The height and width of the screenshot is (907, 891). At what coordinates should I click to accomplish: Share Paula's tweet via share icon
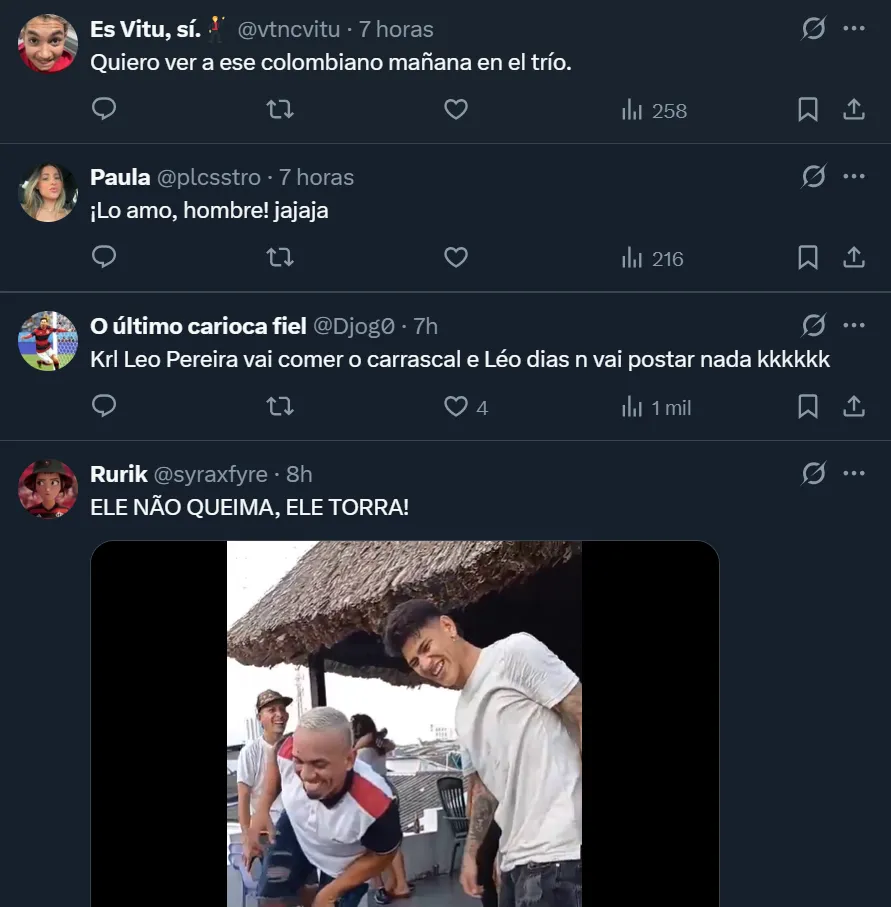point(854,258)
